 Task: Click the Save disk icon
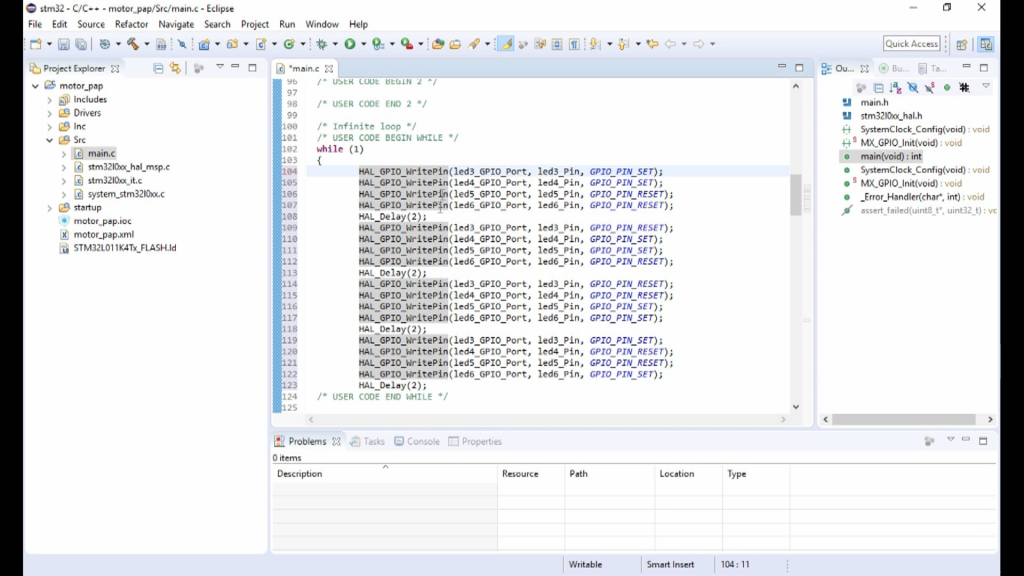pyautogui.click(x=63, y=44)
